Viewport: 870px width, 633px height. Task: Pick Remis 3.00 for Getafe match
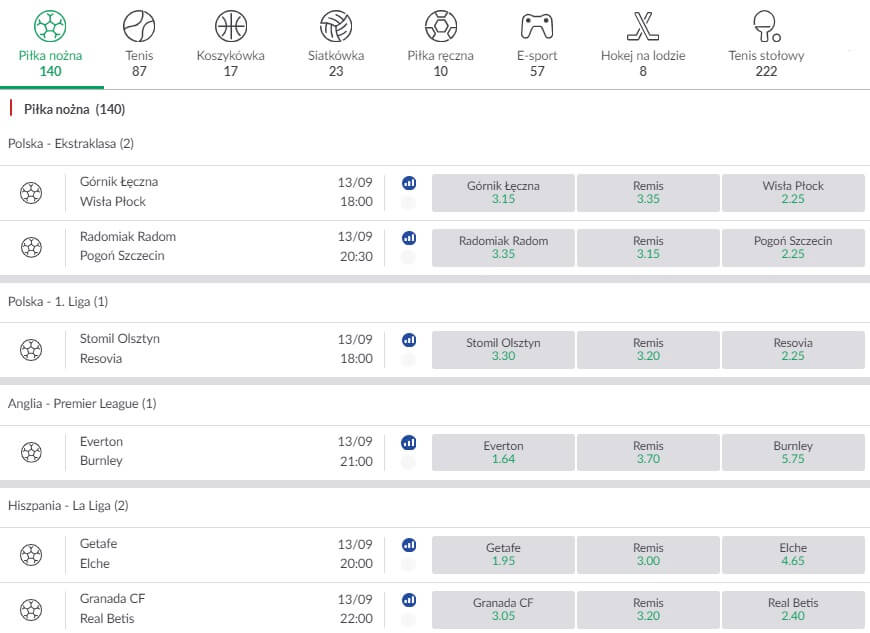pyautogui.click(x=648, y=554)
